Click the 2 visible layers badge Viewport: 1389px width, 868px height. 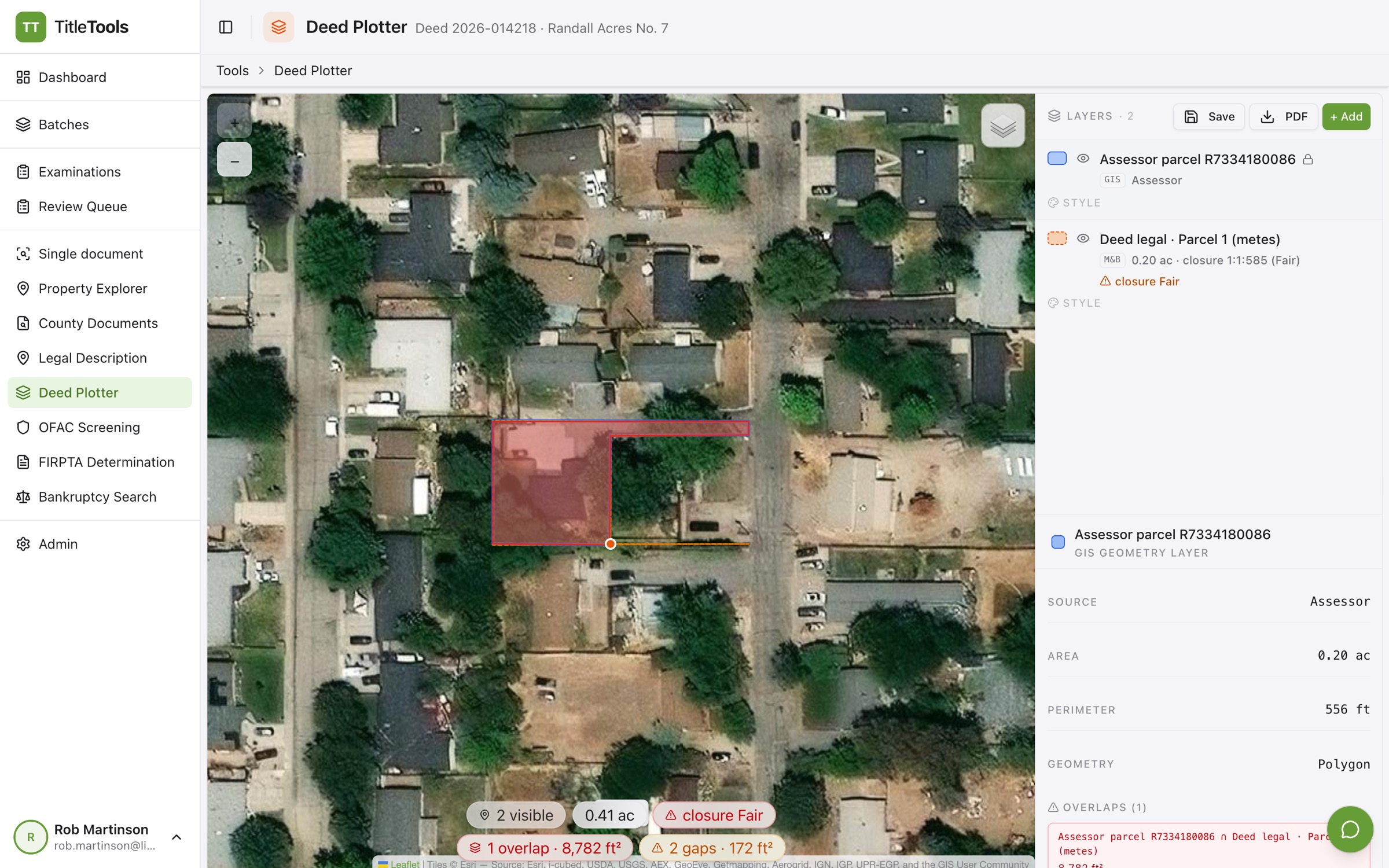516,815
